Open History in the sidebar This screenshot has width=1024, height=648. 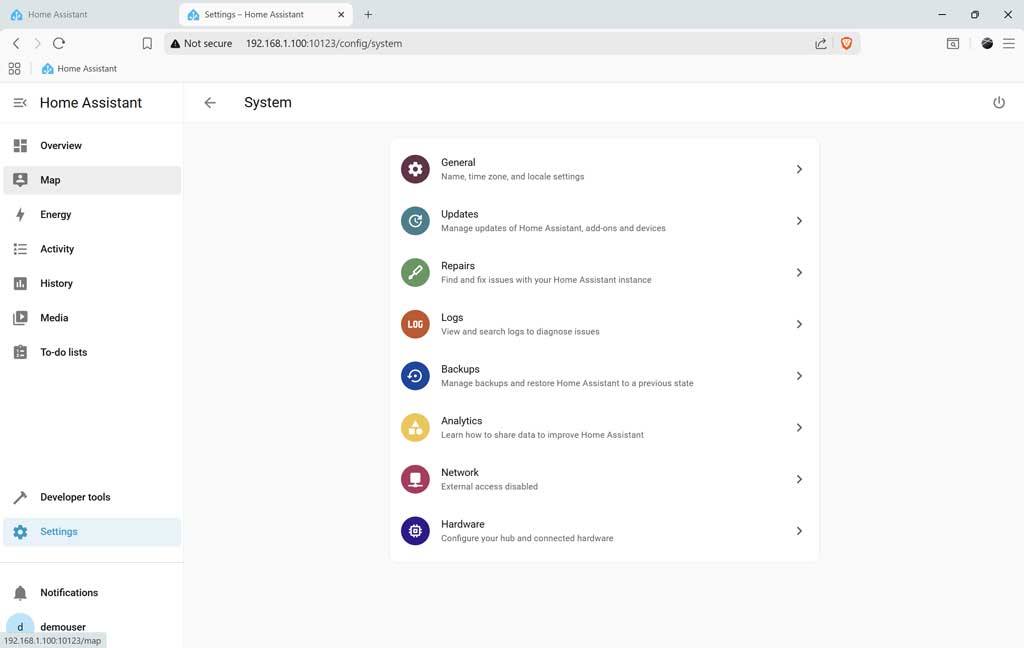pyautogui.click(x=92, y=284)
